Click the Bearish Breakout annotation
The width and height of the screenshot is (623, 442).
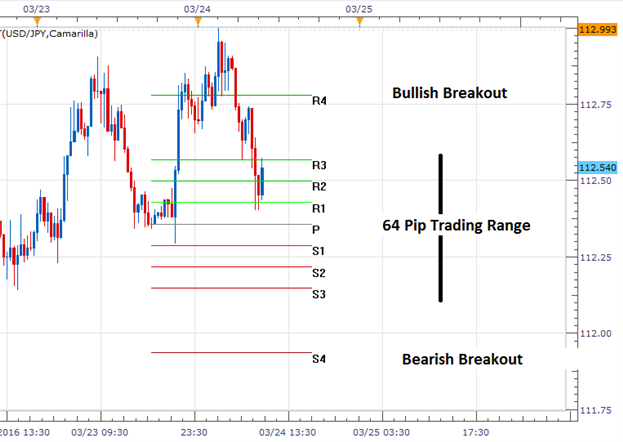click(462, 359)
